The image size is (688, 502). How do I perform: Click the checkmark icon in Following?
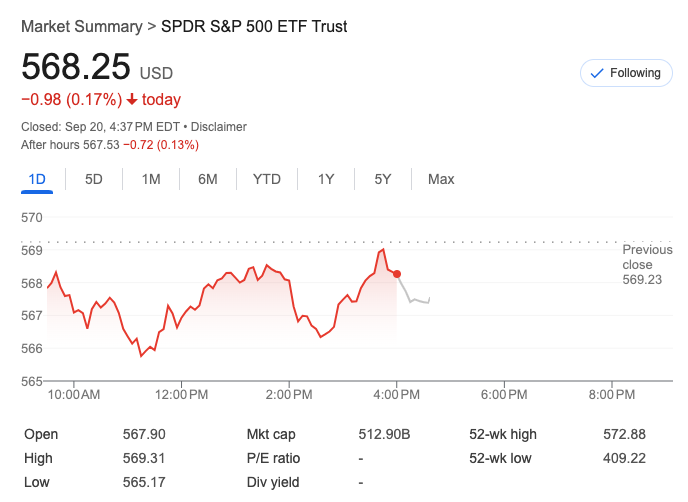tap(598, 73)
